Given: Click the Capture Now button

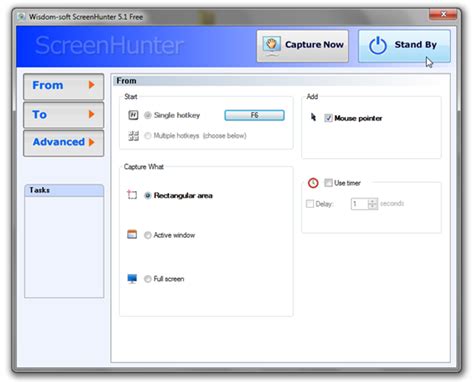Looking at the screenshot, I should coord(302,46).
